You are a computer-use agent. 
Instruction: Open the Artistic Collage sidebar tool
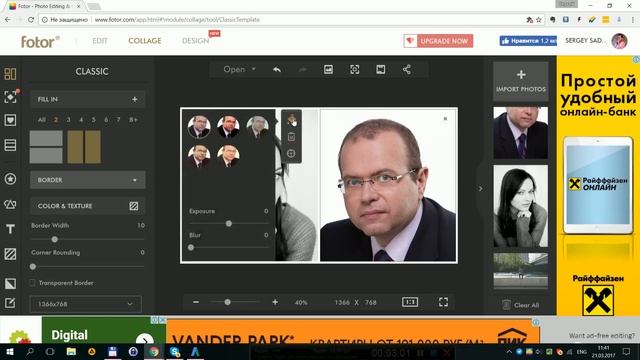pos(10,97)
